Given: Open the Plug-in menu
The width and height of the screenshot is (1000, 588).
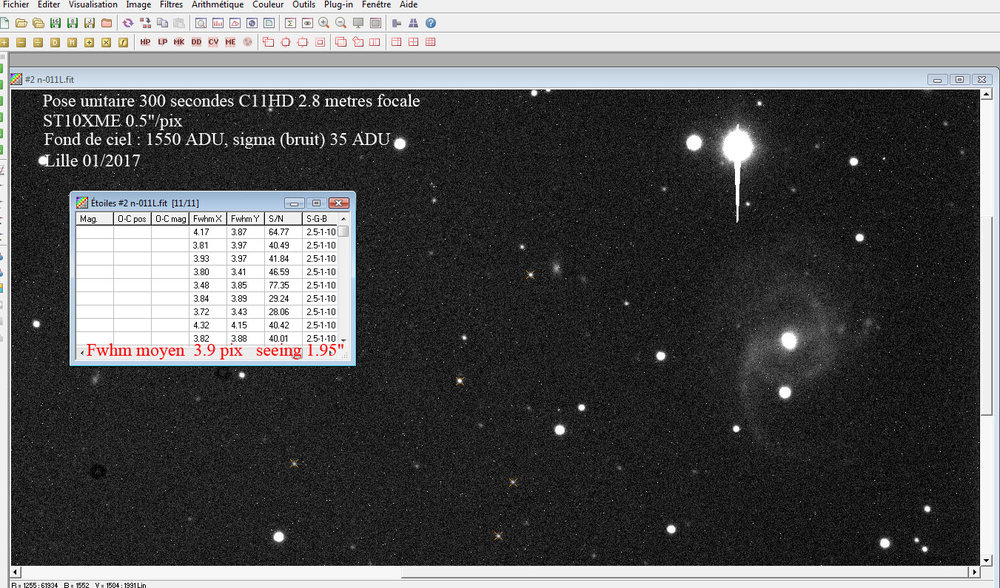Looking at the screenshot, I should pos(338,4).
